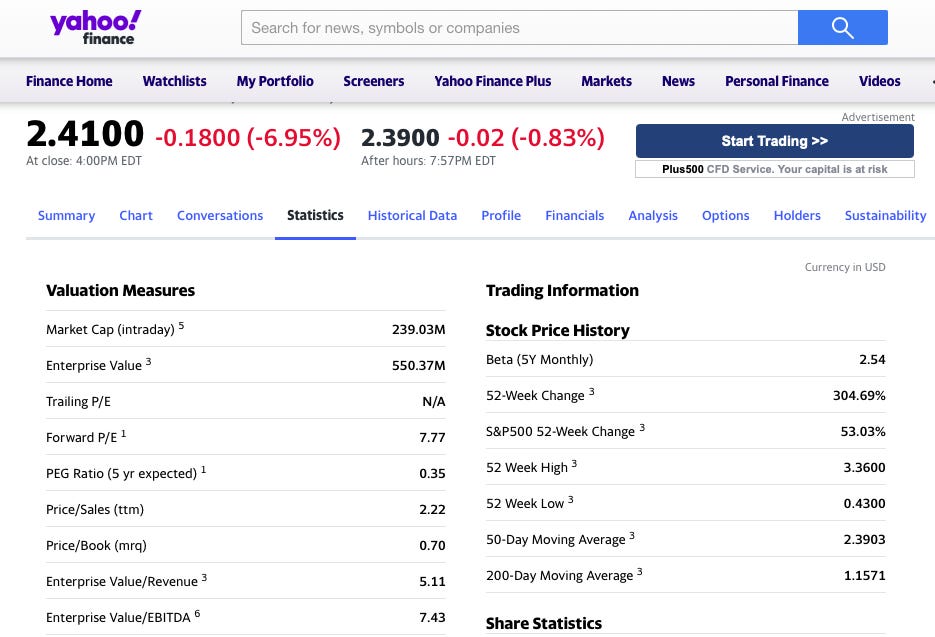
Task: Open Yahoo Finance Plus
Action: tap(492, 81)
